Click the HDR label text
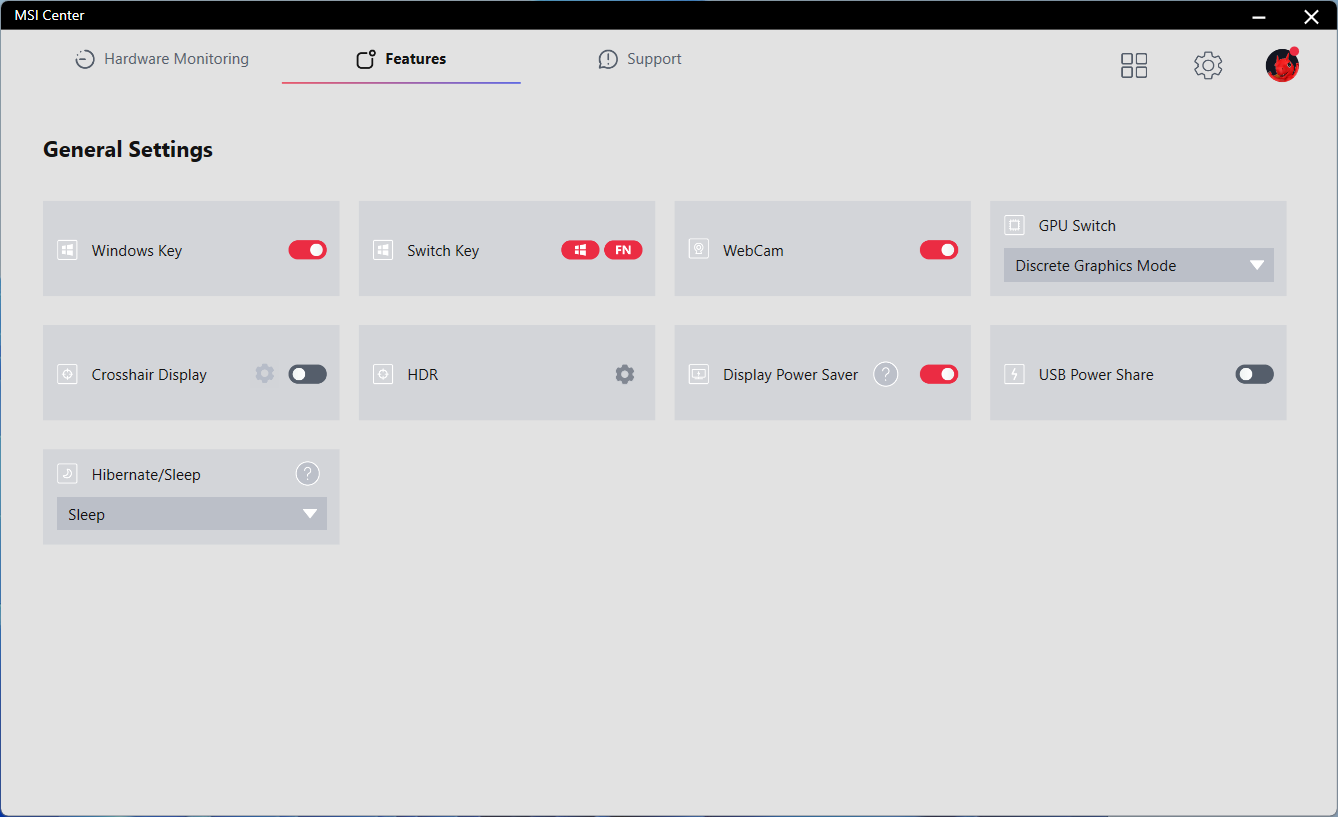 423,375
